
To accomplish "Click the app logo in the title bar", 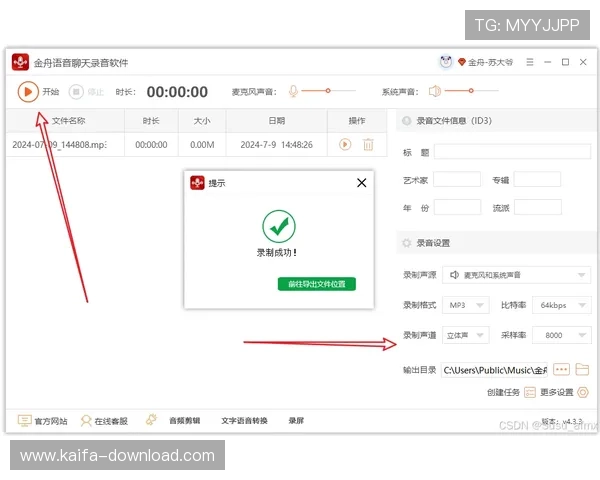I will (20, 62).
